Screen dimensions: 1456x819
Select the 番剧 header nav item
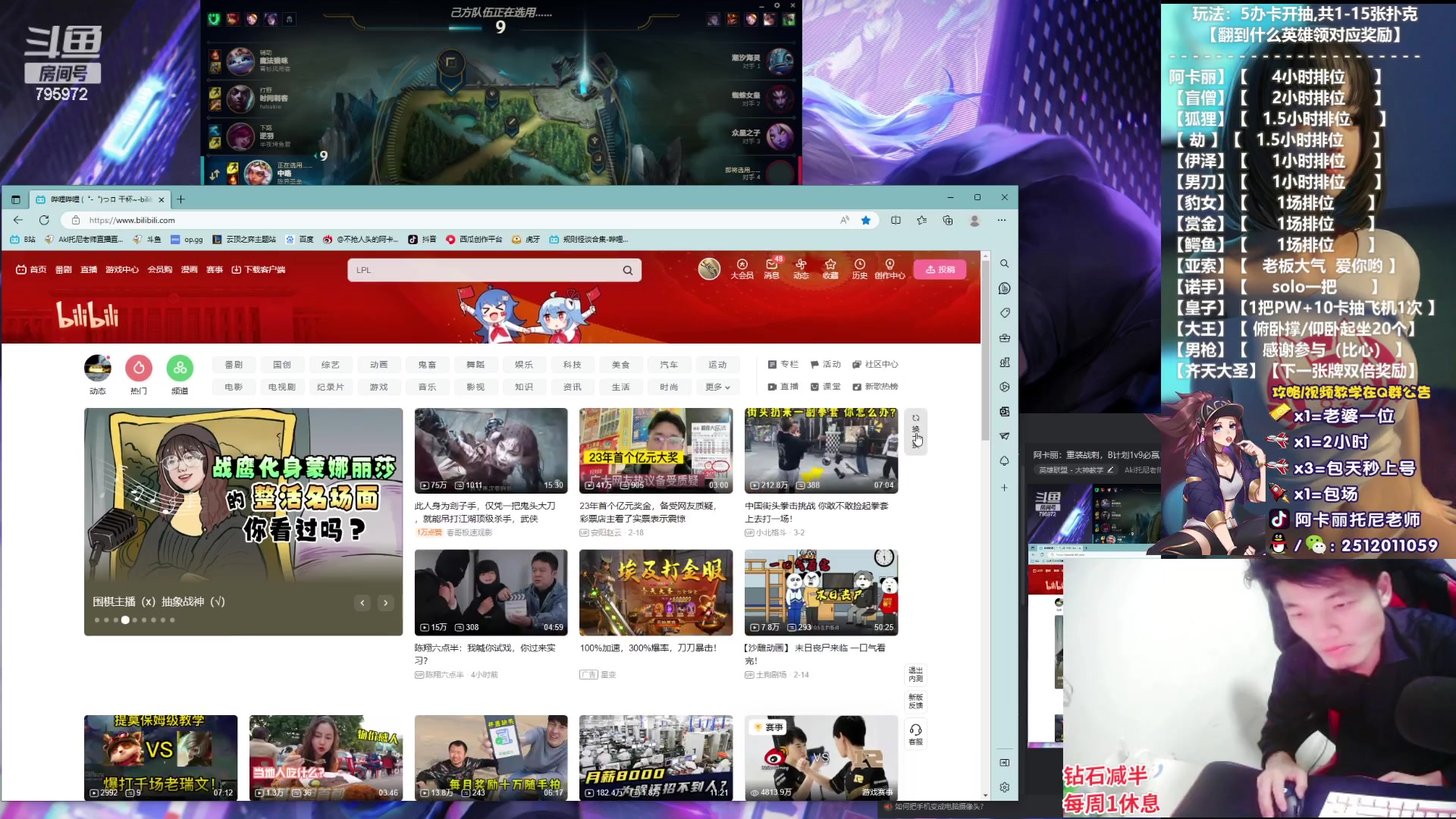tap(63, 270)
